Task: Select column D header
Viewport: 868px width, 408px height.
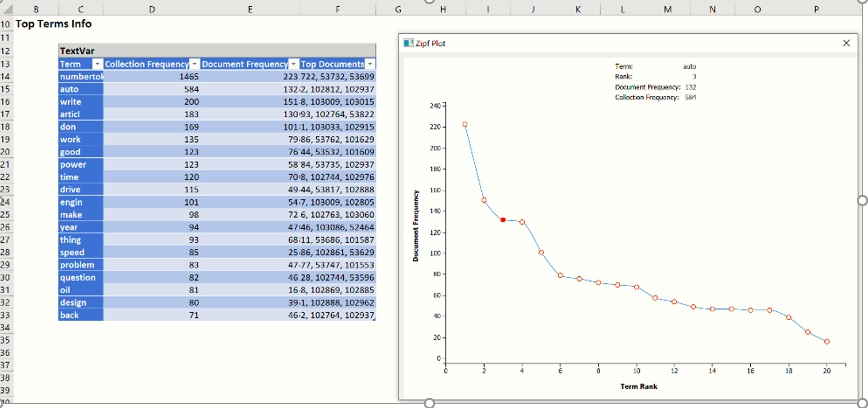Action: 151,9
